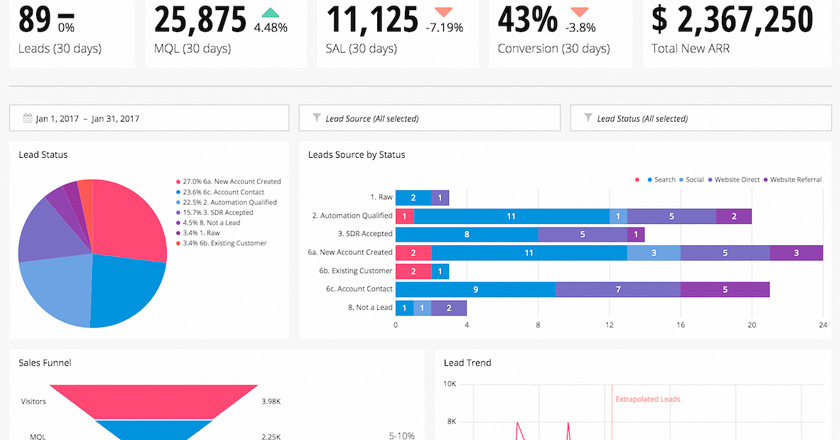Viewport: 840px width, 440px height.
Task: Click the purple segment 7 in the 6c. Account Contact bar
Action: pyautogui.click(x=618, y=289)
